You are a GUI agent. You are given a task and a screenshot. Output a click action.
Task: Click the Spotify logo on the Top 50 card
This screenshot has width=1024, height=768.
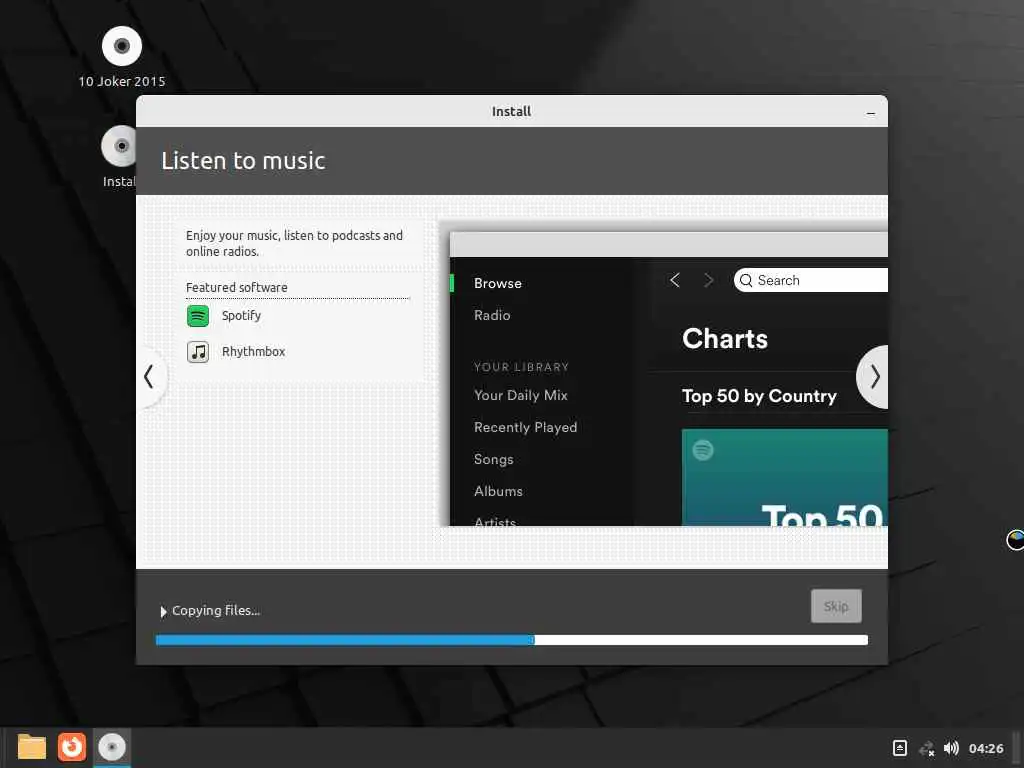703,450
